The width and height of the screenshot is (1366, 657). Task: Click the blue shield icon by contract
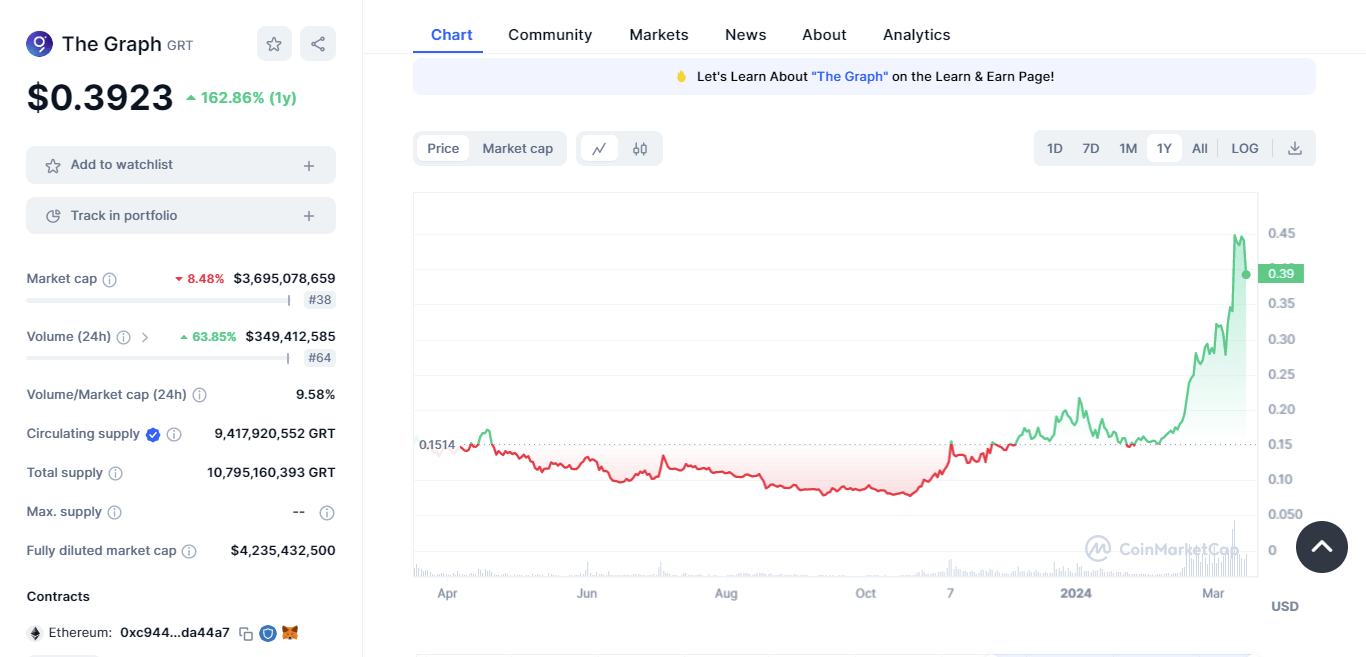point(268,633)
